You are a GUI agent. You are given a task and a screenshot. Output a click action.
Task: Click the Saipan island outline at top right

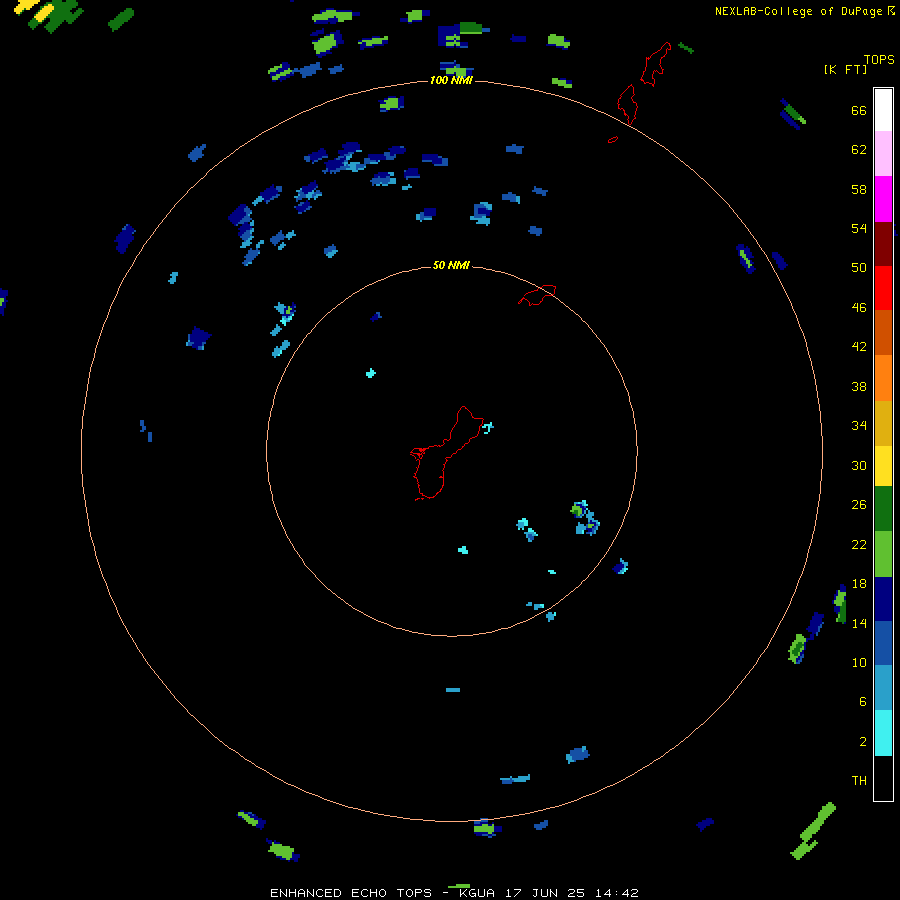657,64
